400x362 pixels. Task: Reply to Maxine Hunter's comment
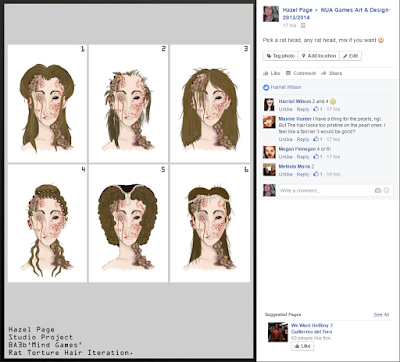click(303, 139)
